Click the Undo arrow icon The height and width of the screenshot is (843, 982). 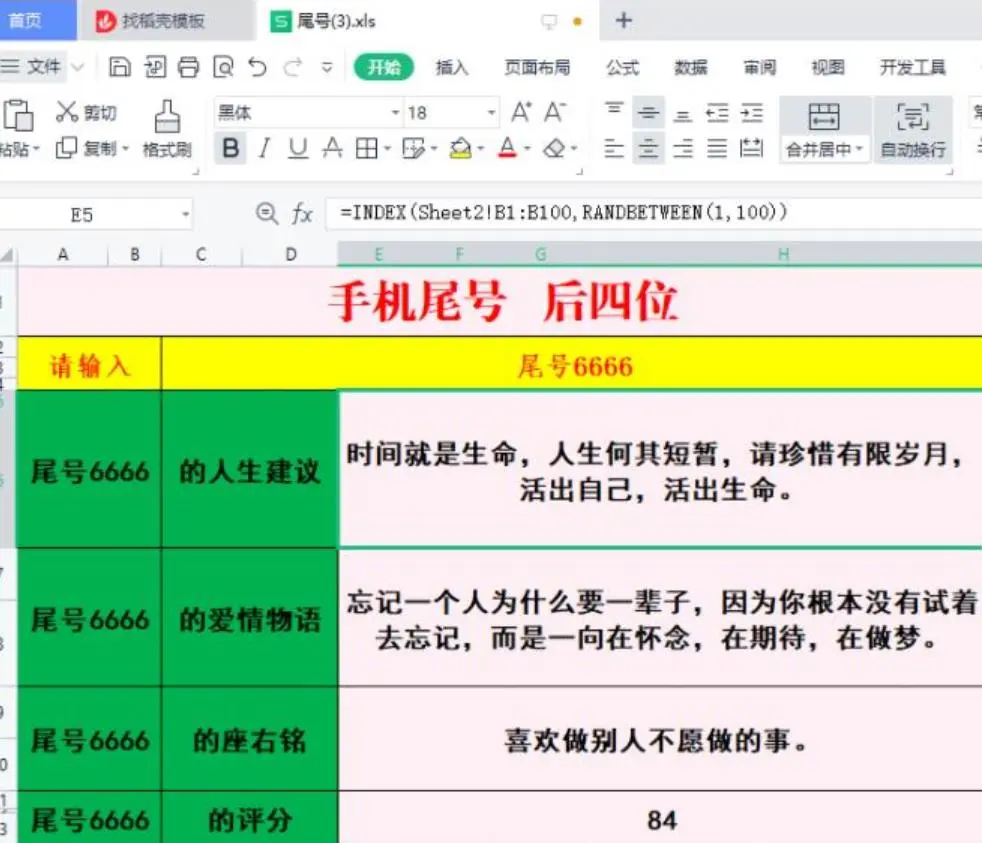[x=257, y=67]
